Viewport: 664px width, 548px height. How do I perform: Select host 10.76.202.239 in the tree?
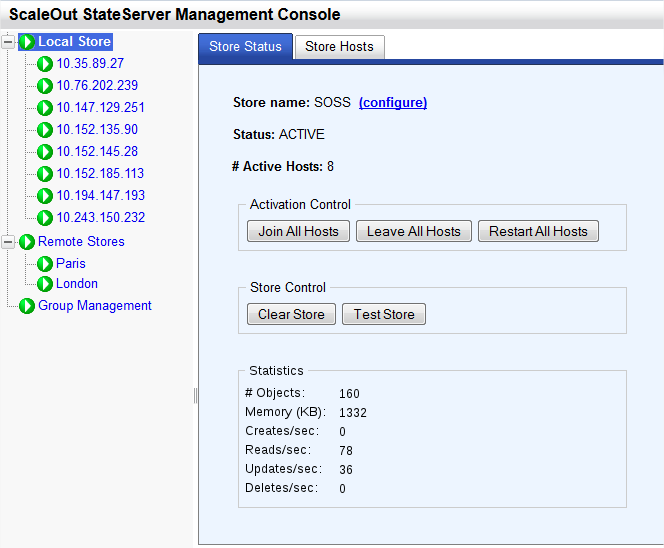pyautogui.click(x=97, y=86)
